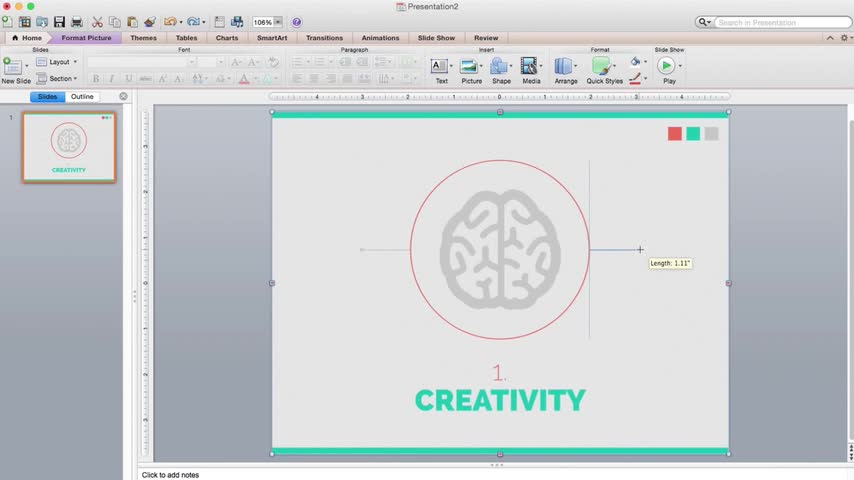This screenshot has height=480, width=854.
Task: Toggle Strikethrough formatting
Action: click(145, 79)
